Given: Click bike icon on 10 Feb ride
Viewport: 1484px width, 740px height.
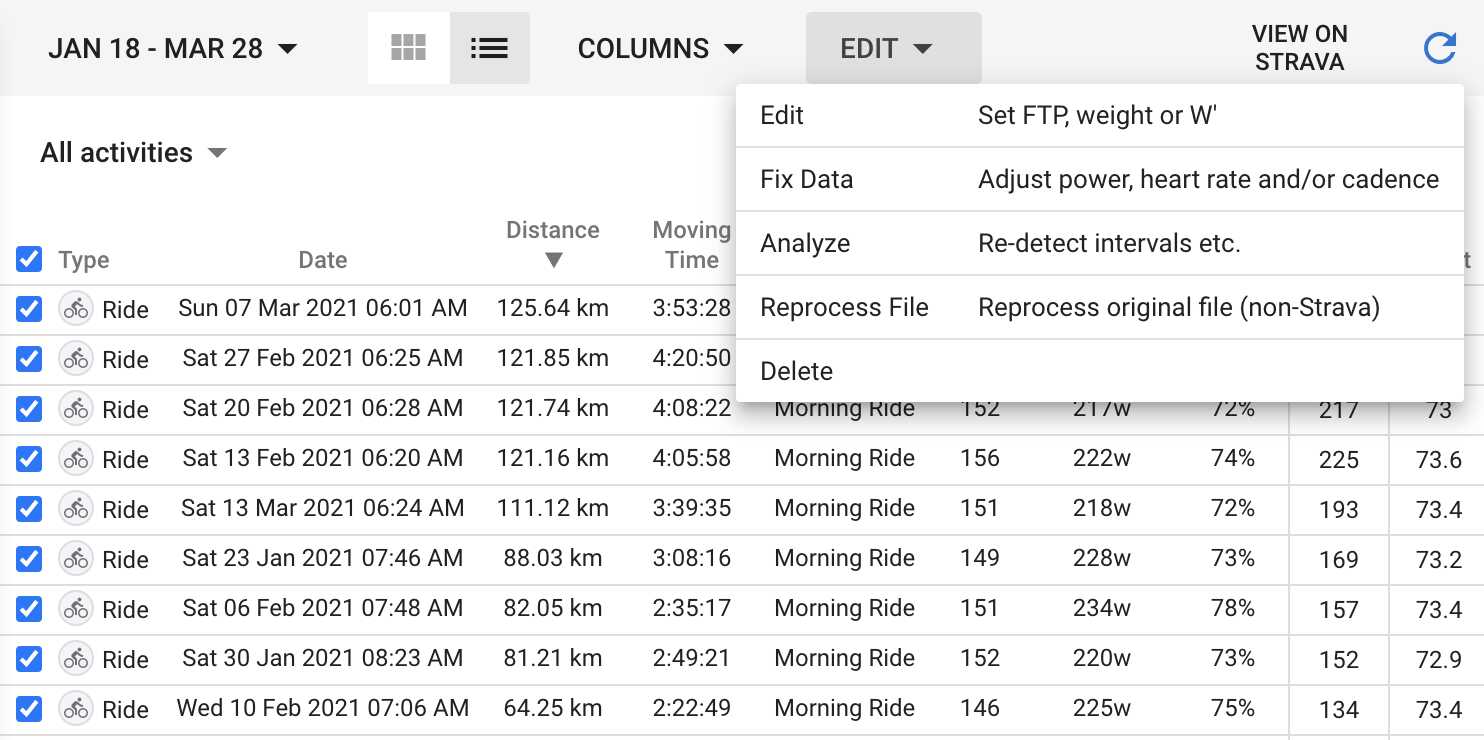Looking at the screenshot, I should 75,709.
